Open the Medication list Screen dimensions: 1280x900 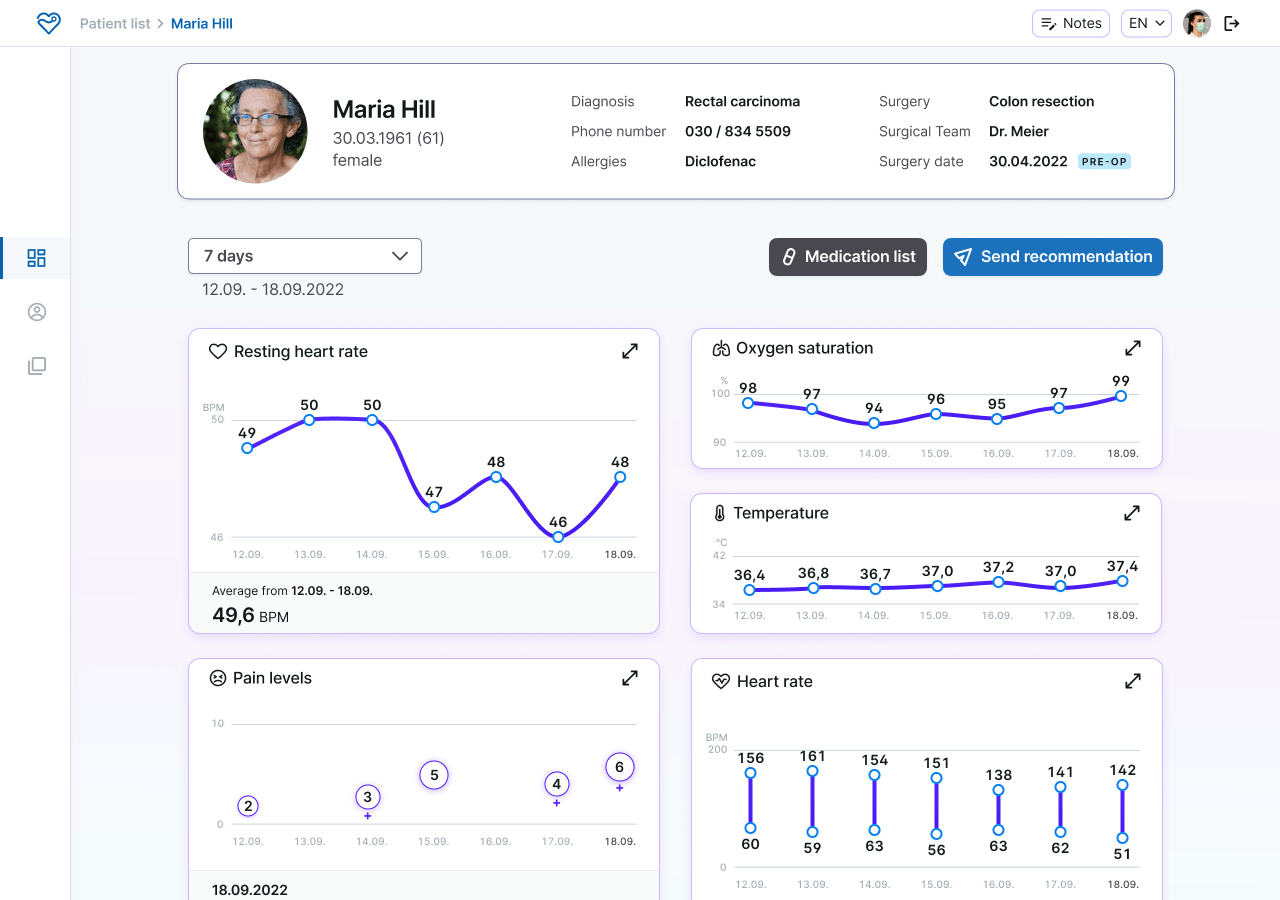[x=847, y=256]
